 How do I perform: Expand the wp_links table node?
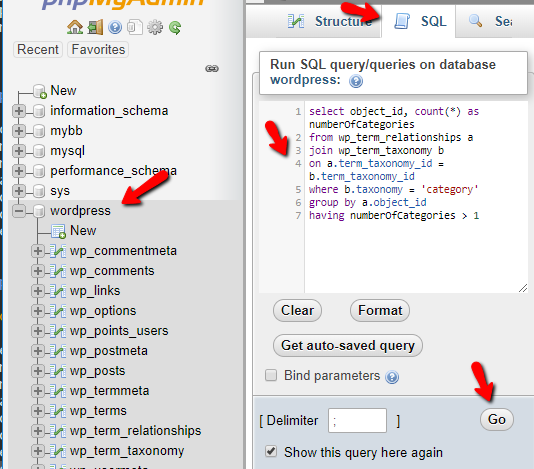38,291
